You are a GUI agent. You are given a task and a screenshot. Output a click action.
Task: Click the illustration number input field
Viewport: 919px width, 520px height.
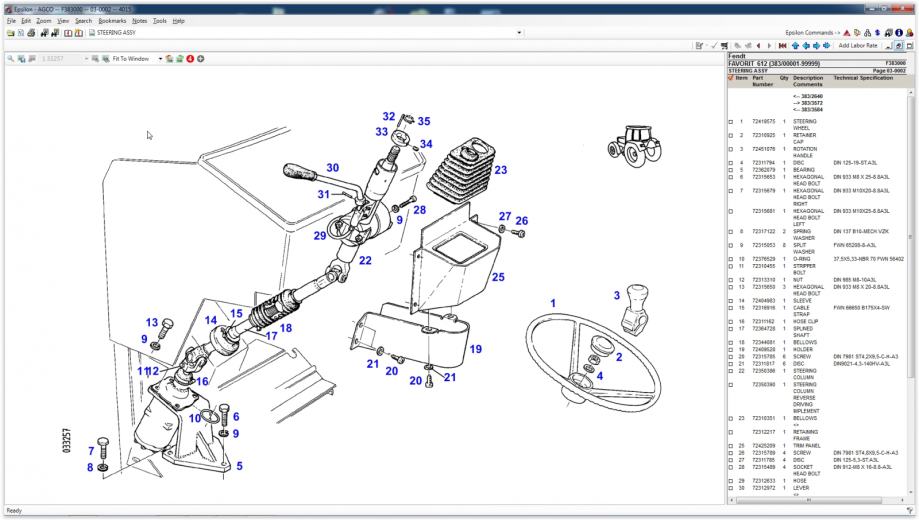tap(61, 59)
